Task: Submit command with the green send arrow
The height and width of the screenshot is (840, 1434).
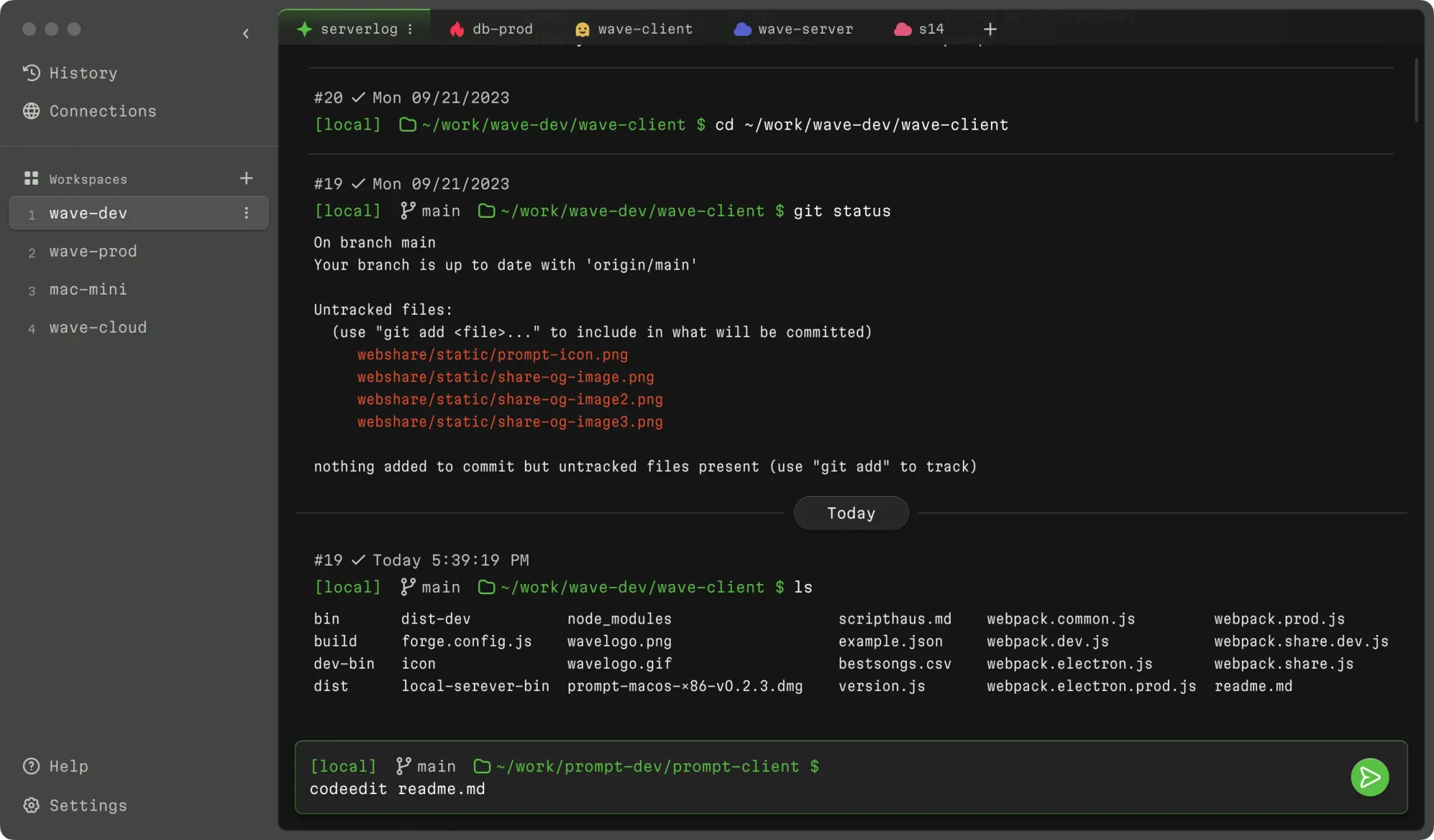Action: point(1370,777)
